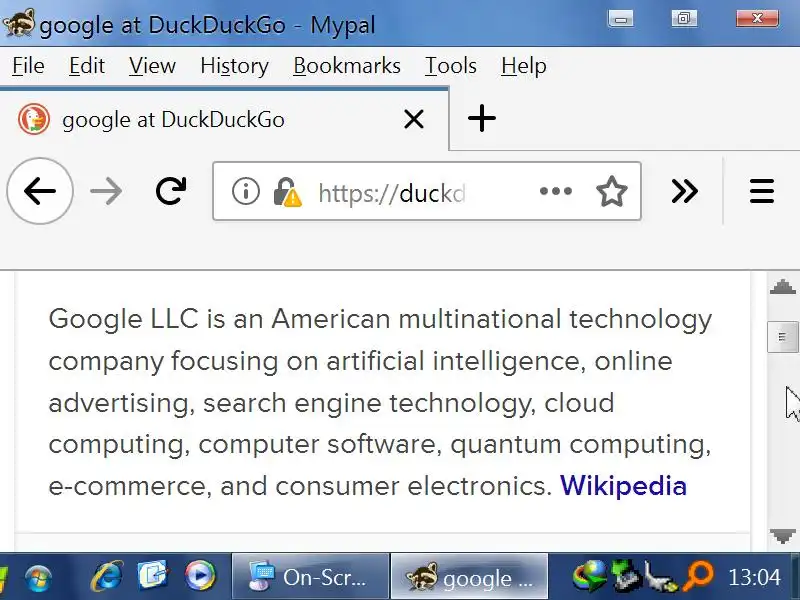Open the History menu
Image resolution: width=800 pixels, height=600 pixels.
(x=234, y=66)
